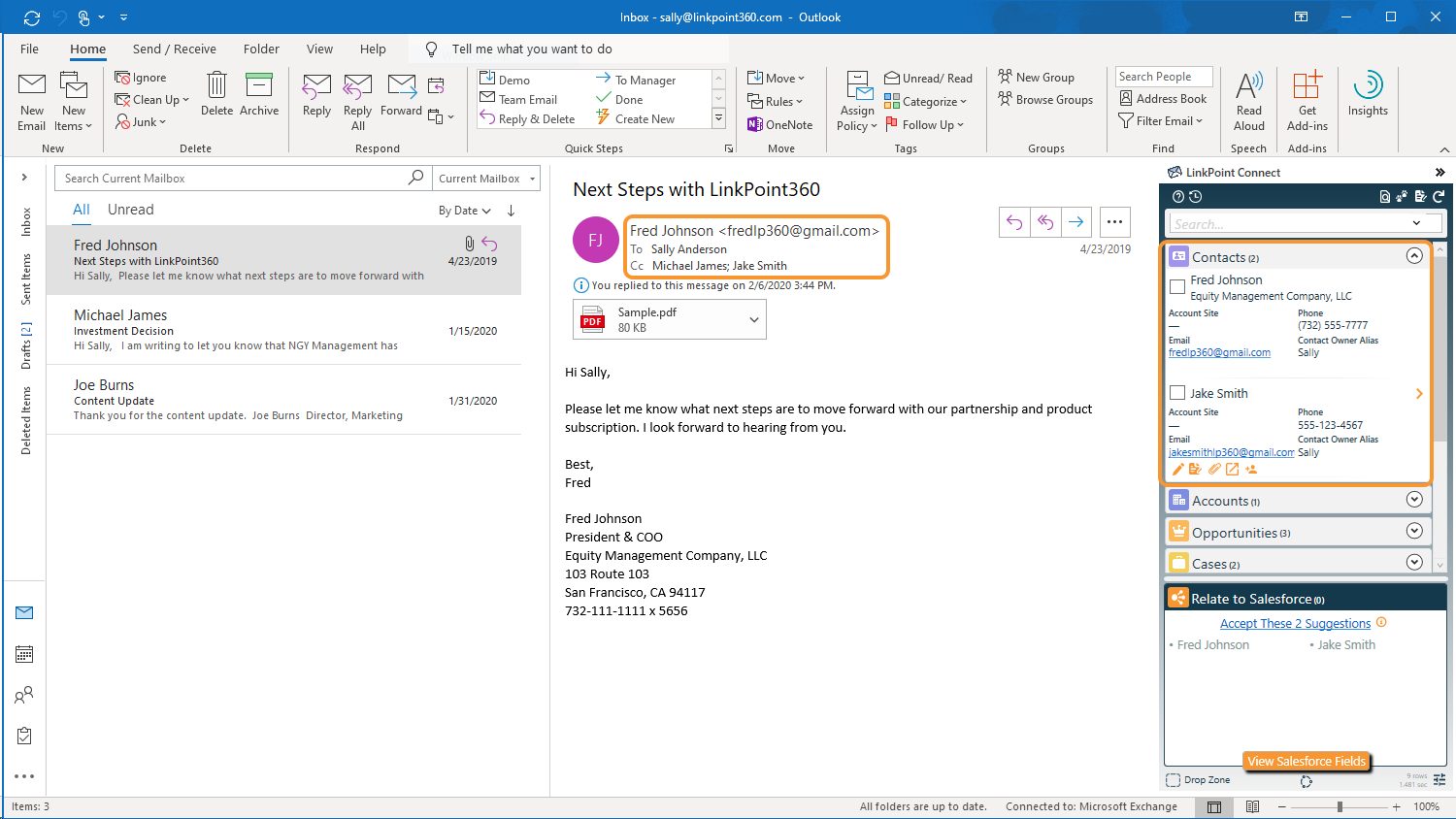Open the Address Book

pos(1163,98)
